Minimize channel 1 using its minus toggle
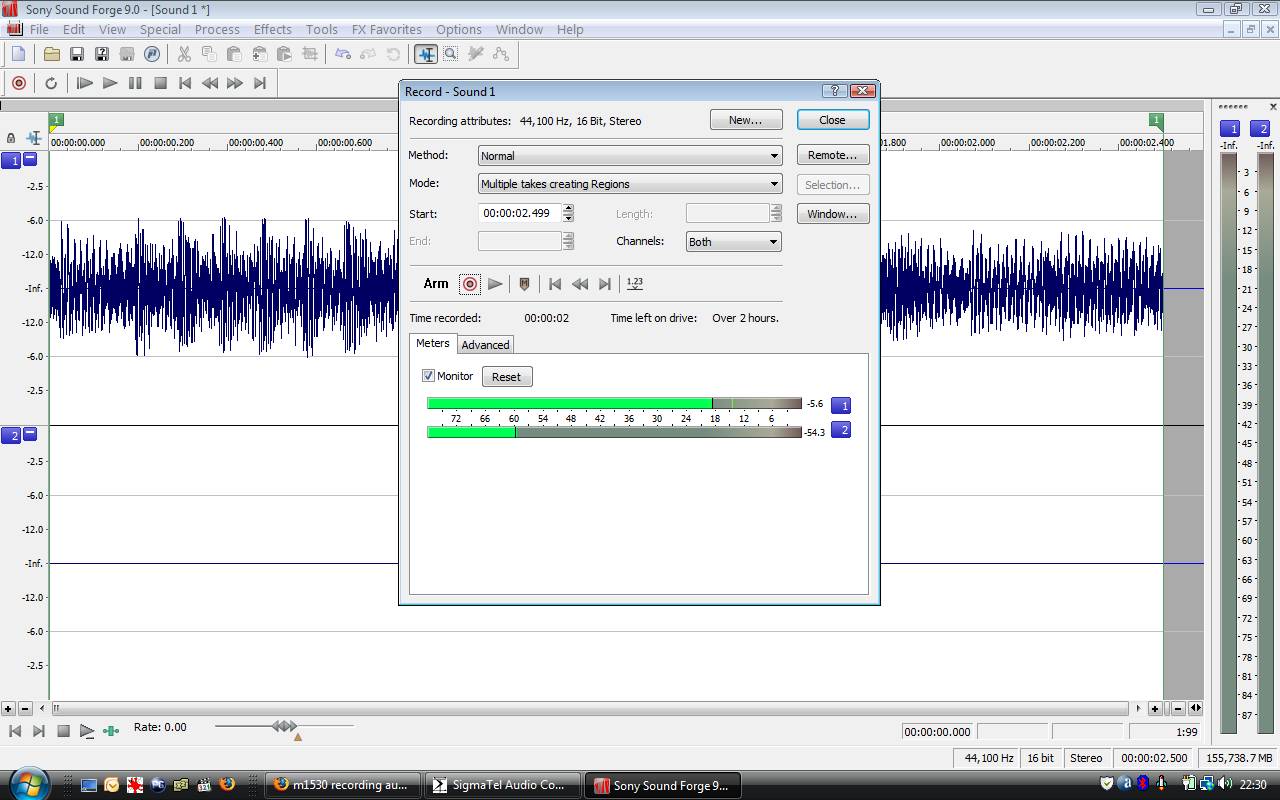The image size is (1280, 800). [30, 159]
